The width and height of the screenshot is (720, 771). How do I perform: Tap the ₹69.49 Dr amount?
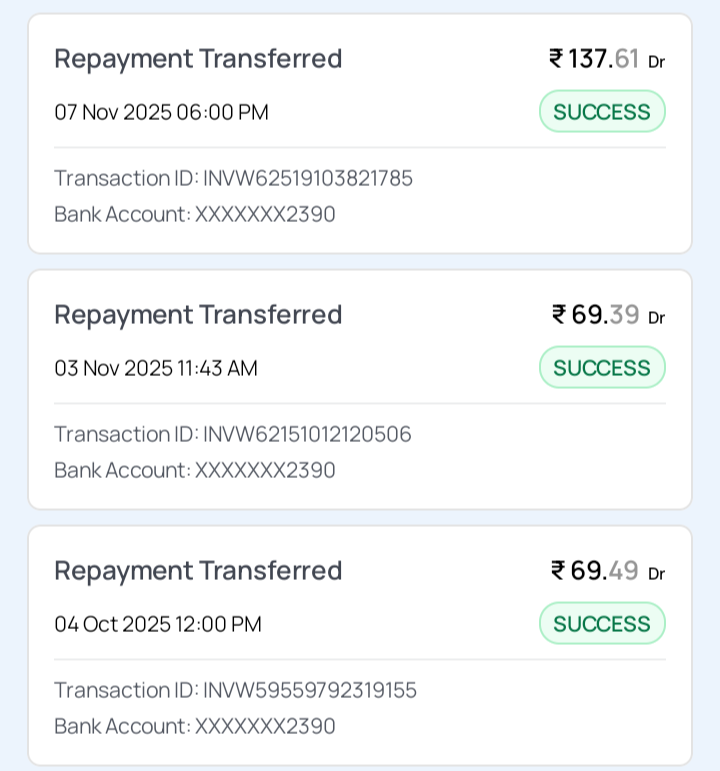(x=608, y=571)
